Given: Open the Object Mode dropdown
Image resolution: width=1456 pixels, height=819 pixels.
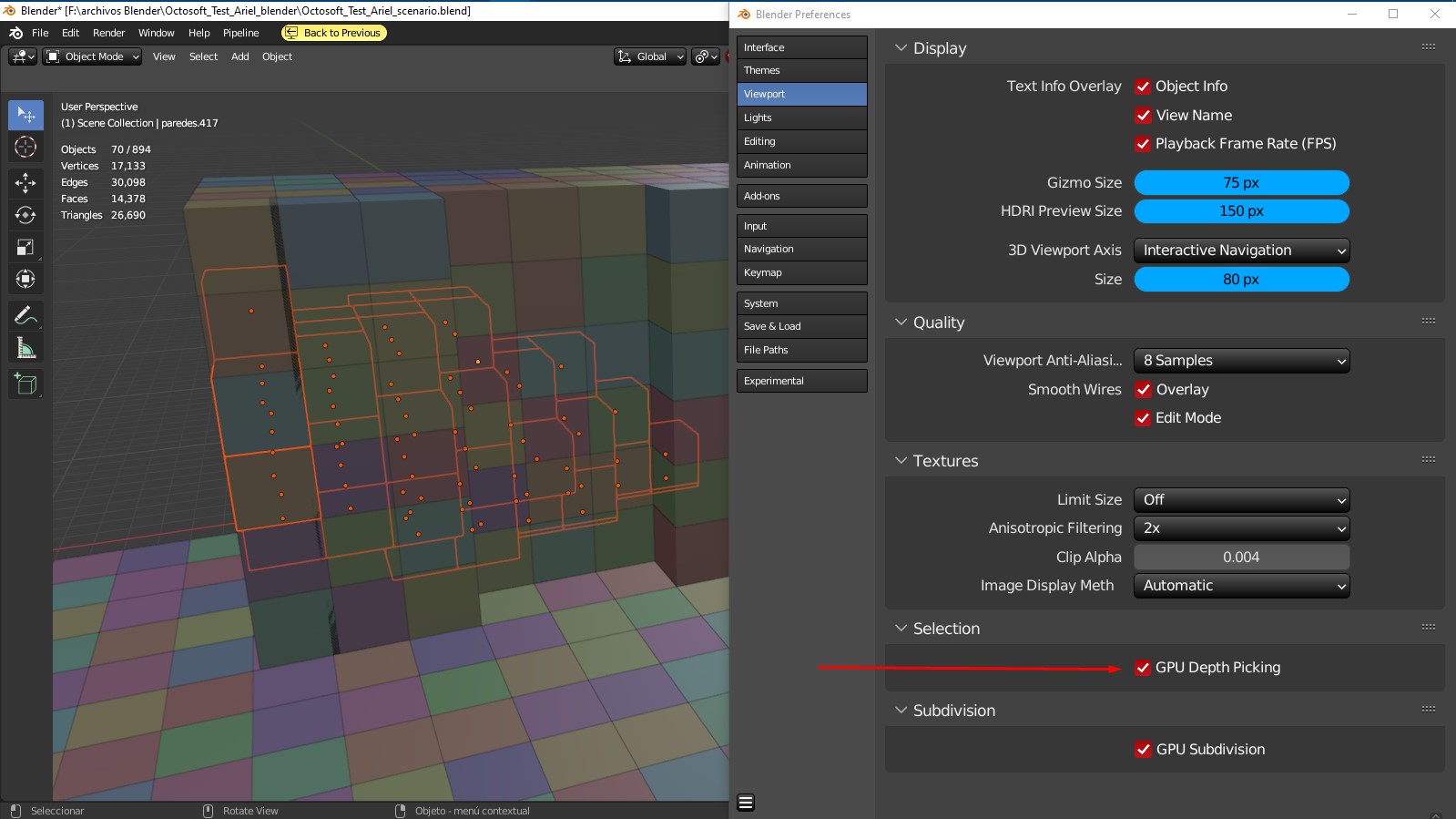Looking at the screenshot, I should (x=93, y=56).
